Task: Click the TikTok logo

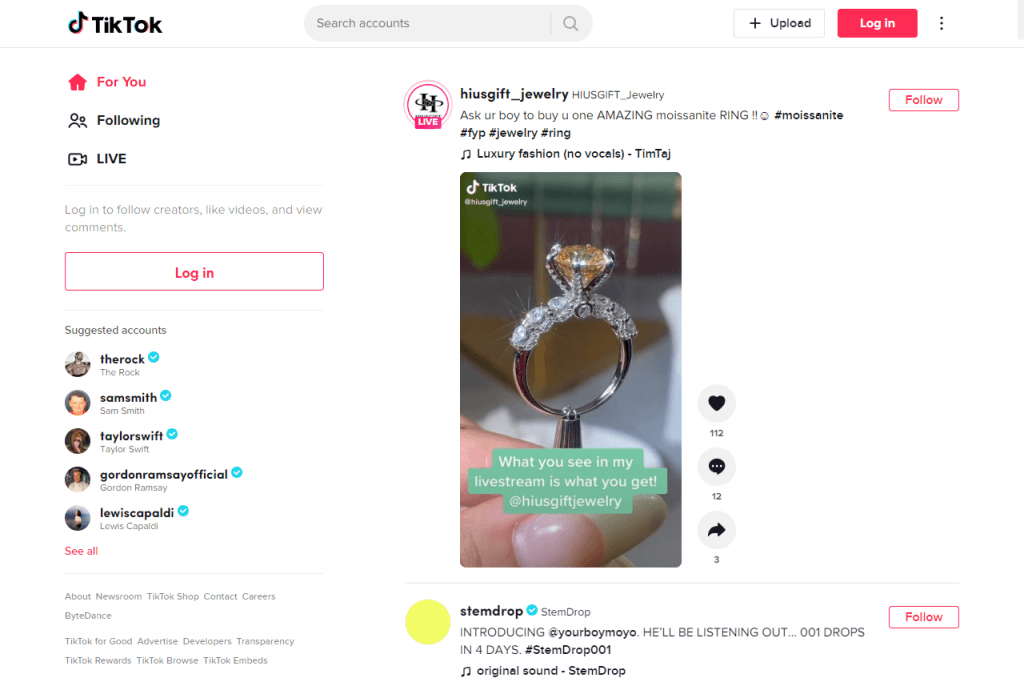Action: [x=114, y=22]
